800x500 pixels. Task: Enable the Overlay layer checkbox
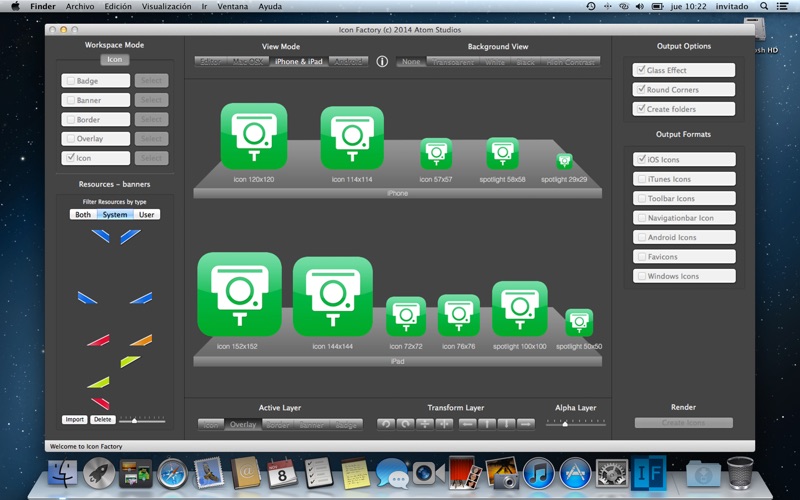(71, 139)
